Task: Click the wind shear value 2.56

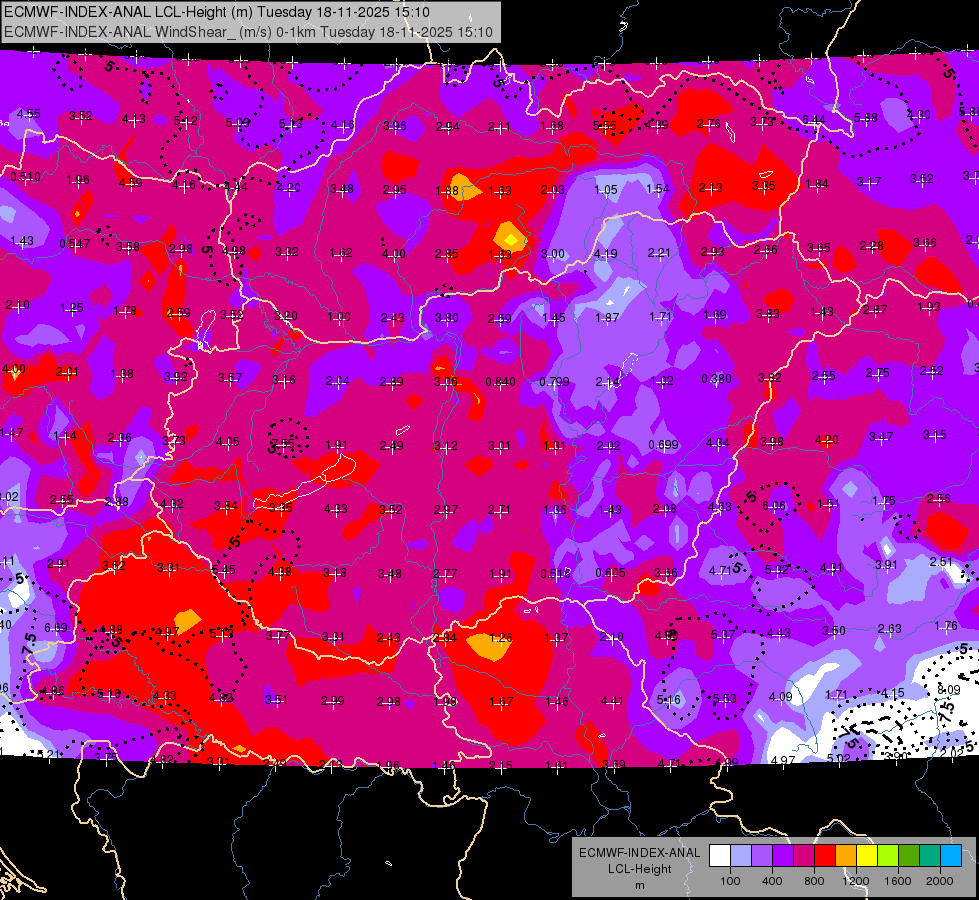Action: [938, 498]
